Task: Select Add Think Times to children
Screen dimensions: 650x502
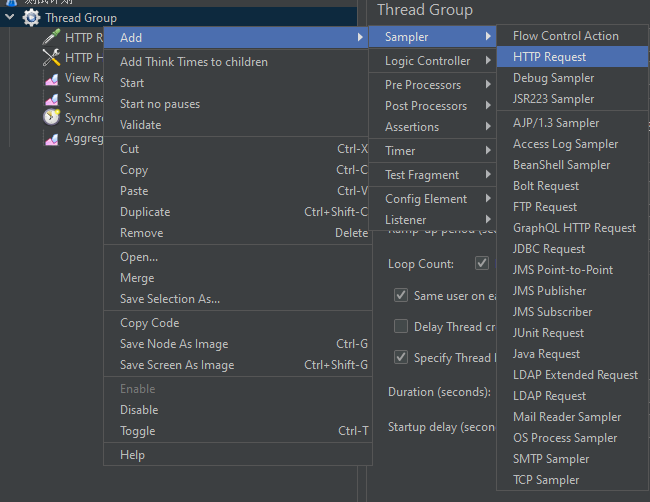Action: [x=236, y=62]
